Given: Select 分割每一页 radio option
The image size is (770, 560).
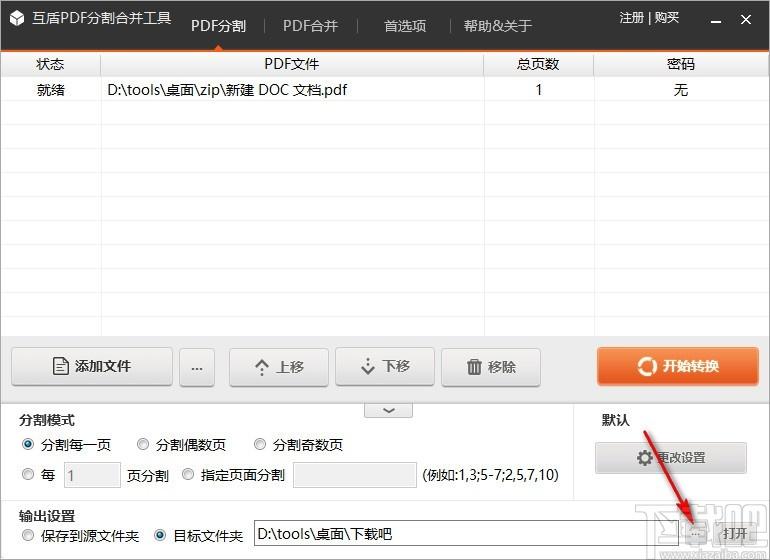Looking at the screenshot, I should coord(28,445).
